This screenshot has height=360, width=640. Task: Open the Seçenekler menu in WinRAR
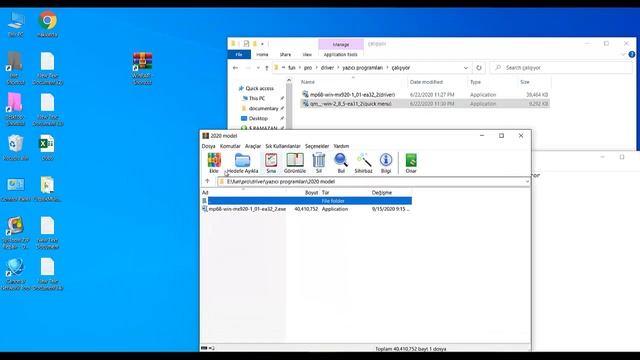click(x=317, y=146)
